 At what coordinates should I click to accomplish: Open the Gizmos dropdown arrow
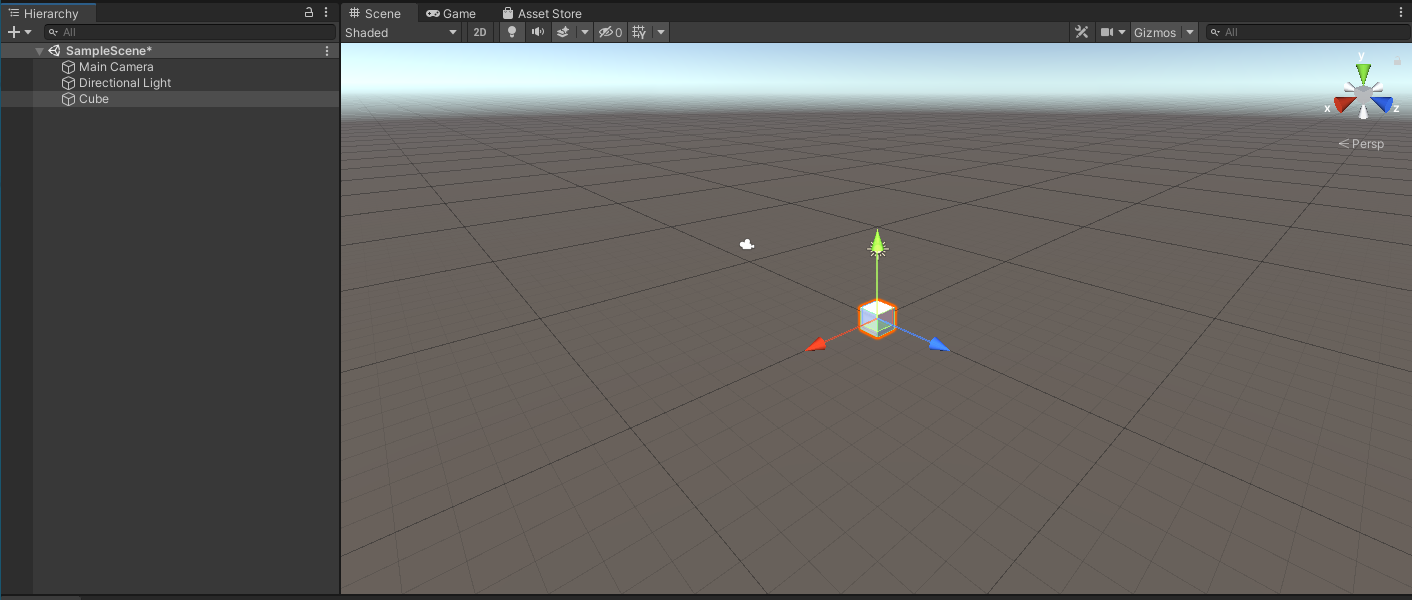coord(1189,32)
